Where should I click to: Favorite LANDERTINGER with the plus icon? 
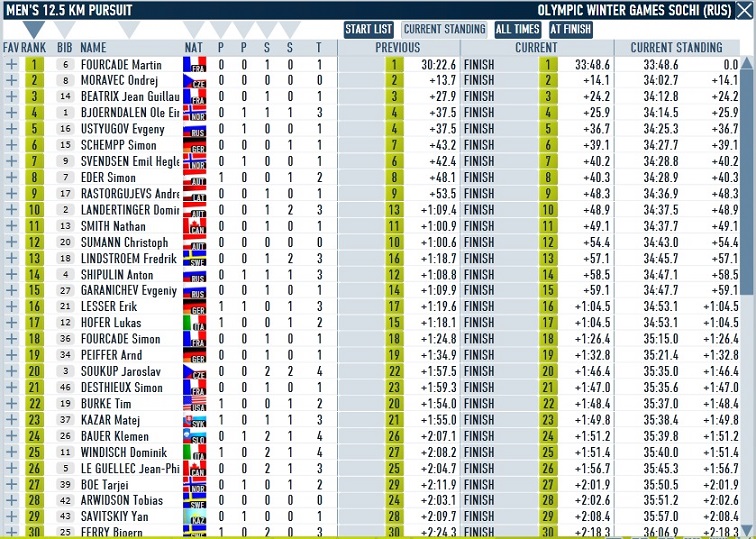(11, 210)
